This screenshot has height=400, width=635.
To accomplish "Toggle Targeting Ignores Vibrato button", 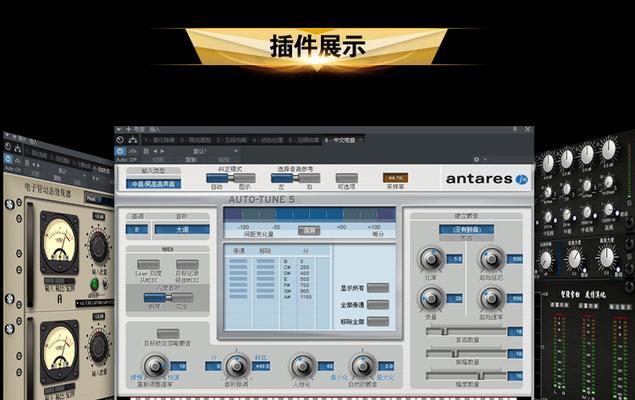I will [x=168, y=334].
